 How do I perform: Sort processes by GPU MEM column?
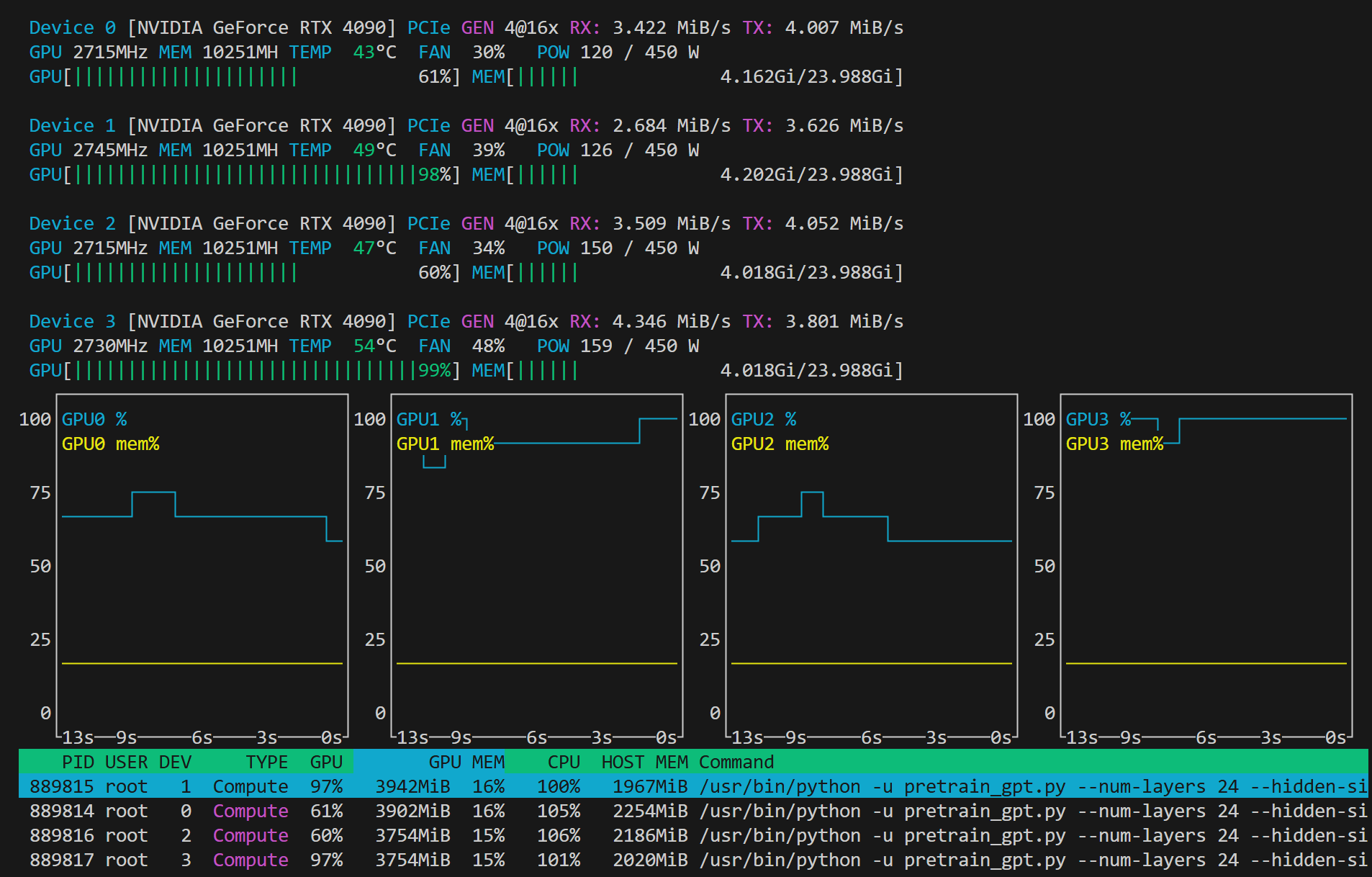(466, 762)
